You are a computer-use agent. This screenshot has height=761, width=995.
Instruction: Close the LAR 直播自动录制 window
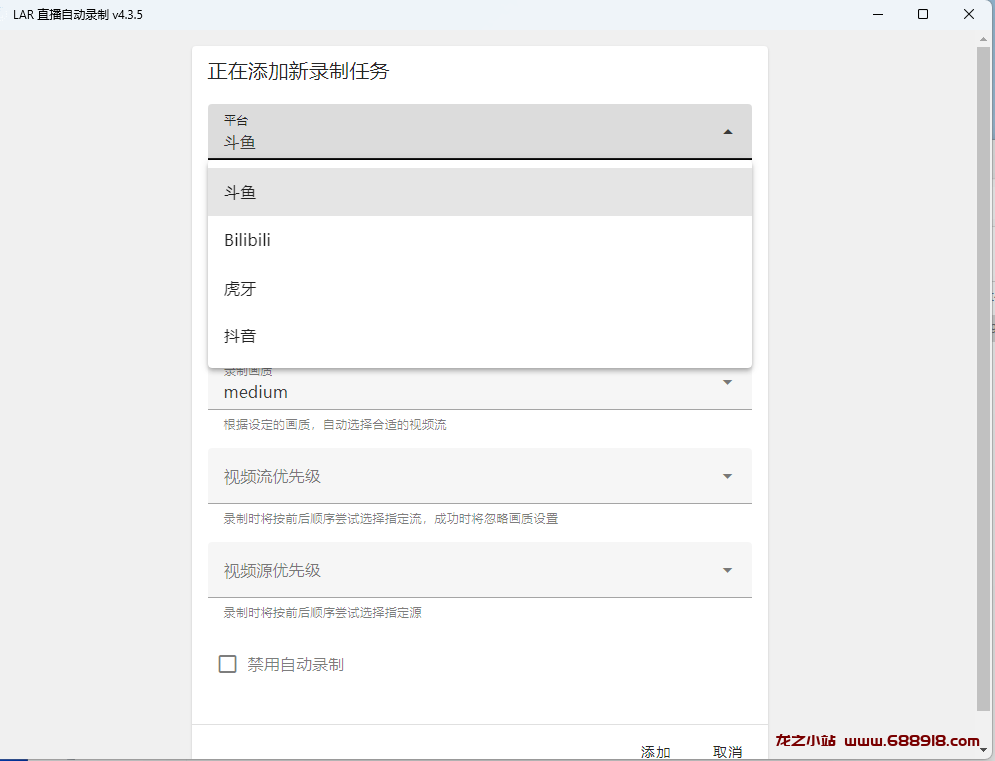968,14
